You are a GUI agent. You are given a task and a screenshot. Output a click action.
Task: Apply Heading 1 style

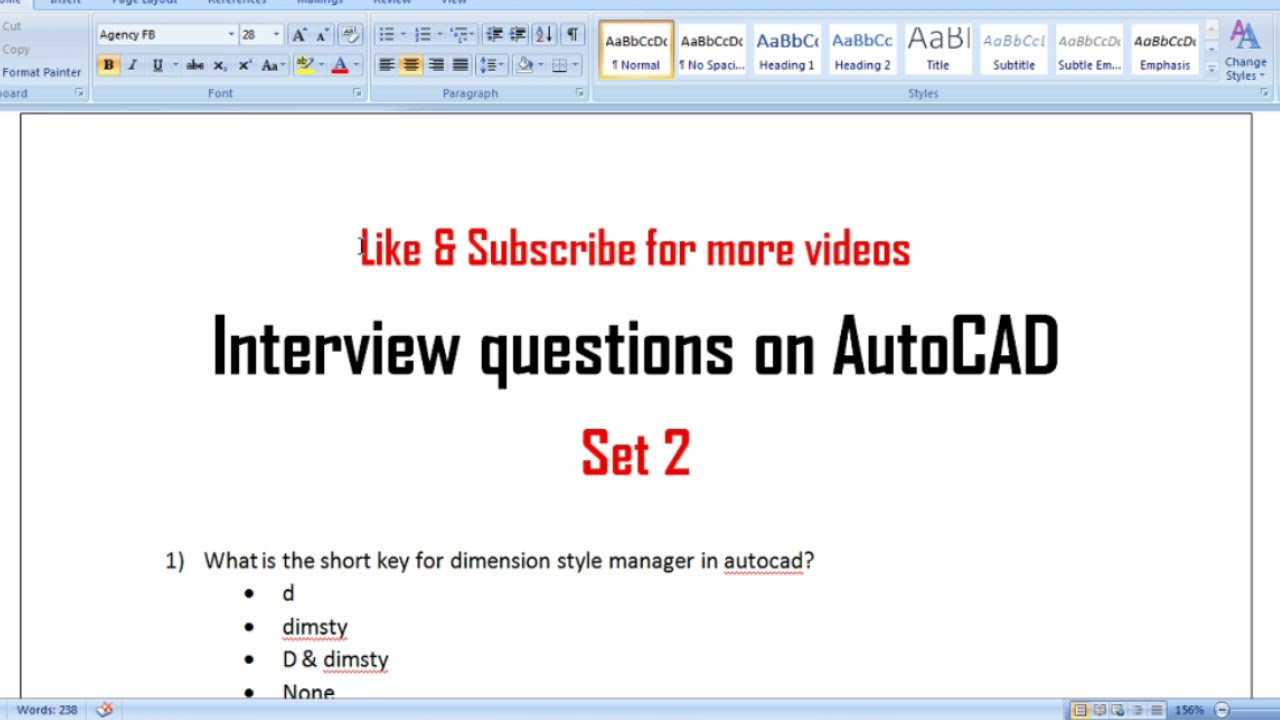[787, 50]
